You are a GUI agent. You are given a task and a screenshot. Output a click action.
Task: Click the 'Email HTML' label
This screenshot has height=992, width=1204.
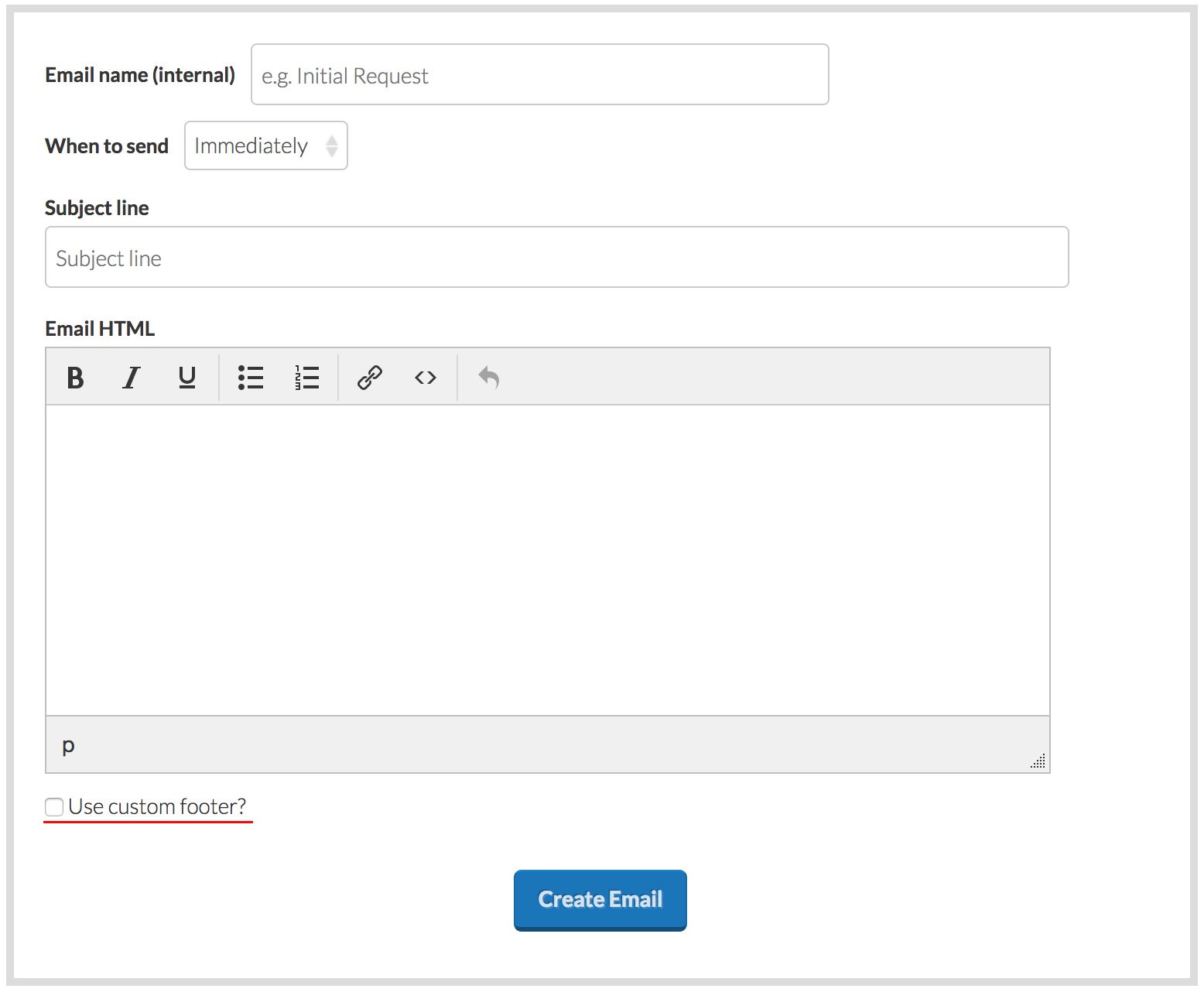click(100, 329)
